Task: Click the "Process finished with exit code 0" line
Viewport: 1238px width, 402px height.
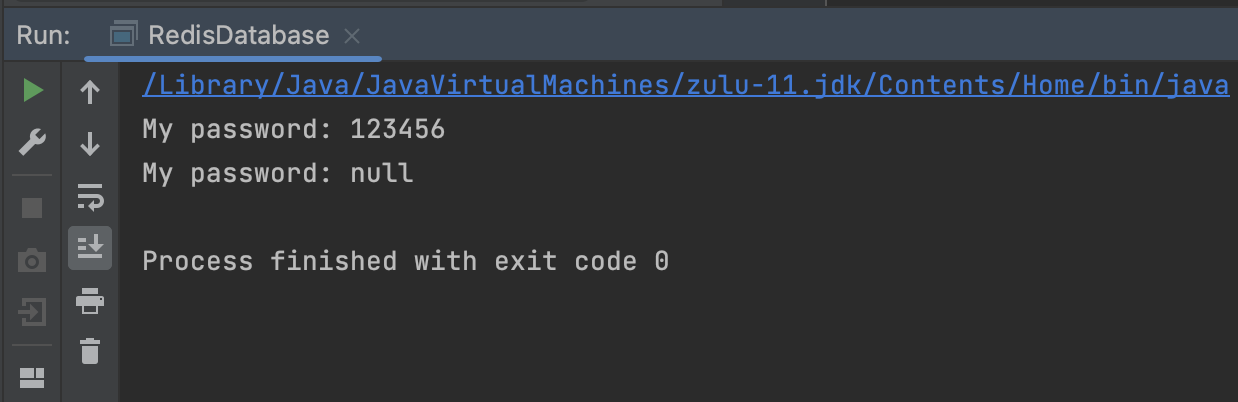Action: (405, 262)
